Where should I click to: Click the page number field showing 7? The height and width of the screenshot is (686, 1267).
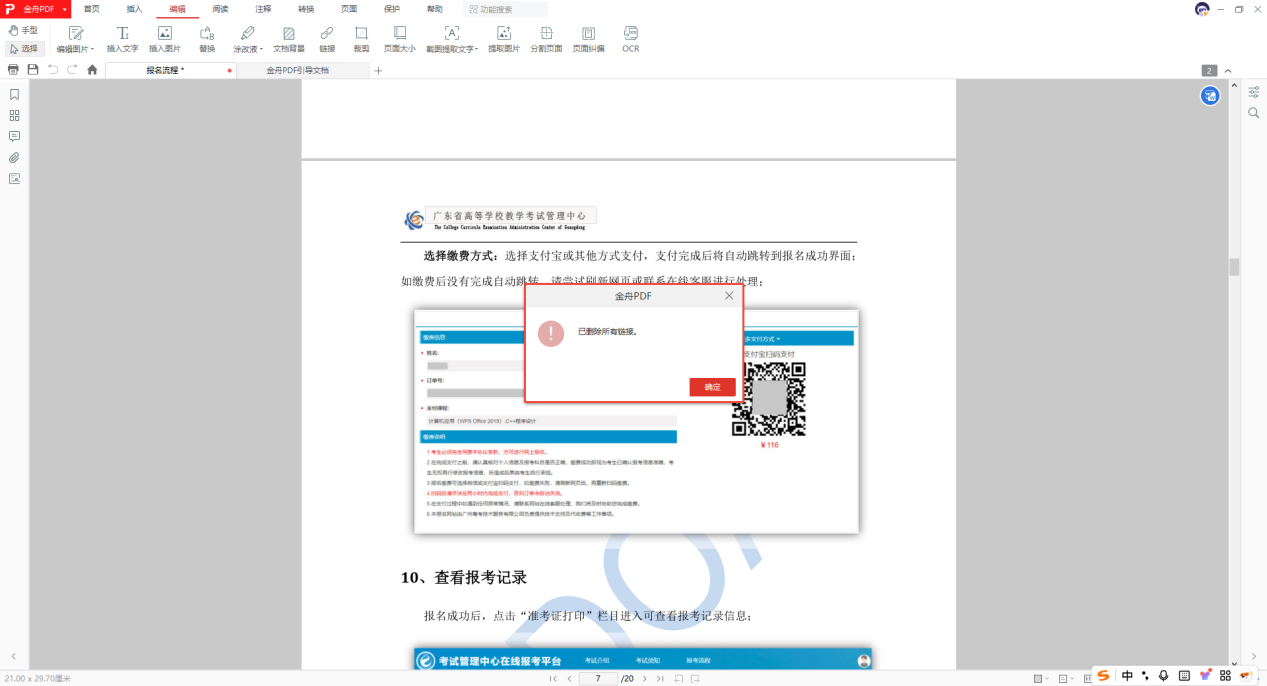point(598,678)
